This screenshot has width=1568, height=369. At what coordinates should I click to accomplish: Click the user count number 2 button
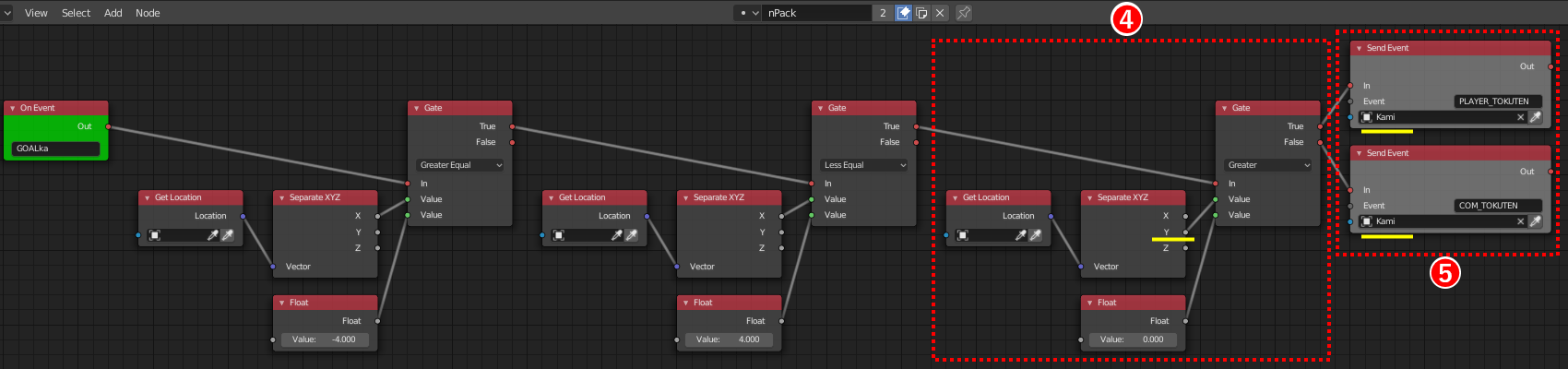(883, 13)
